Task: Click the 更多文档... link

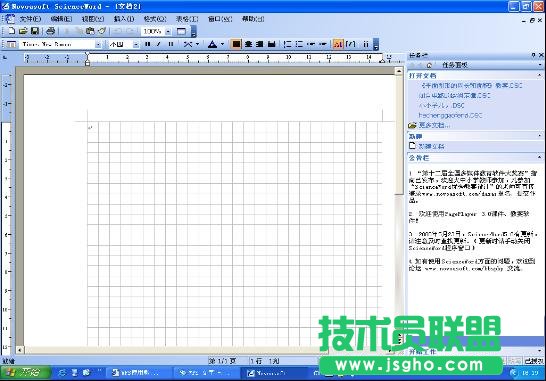Action: [x=434, y=125]
